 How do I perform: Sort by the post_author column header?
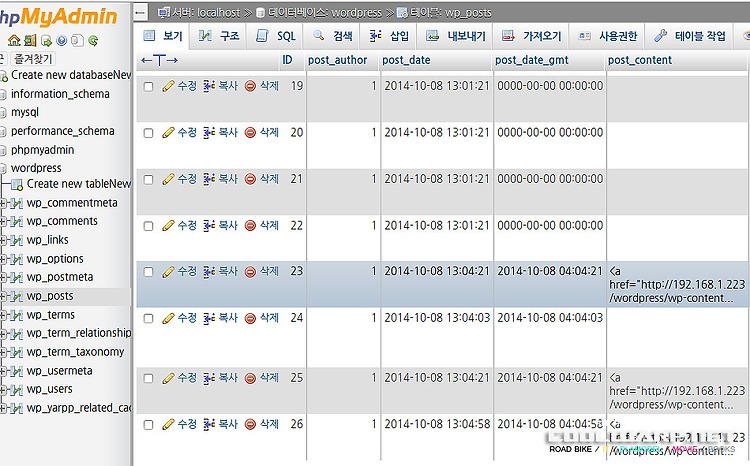(x=337, y=60)
